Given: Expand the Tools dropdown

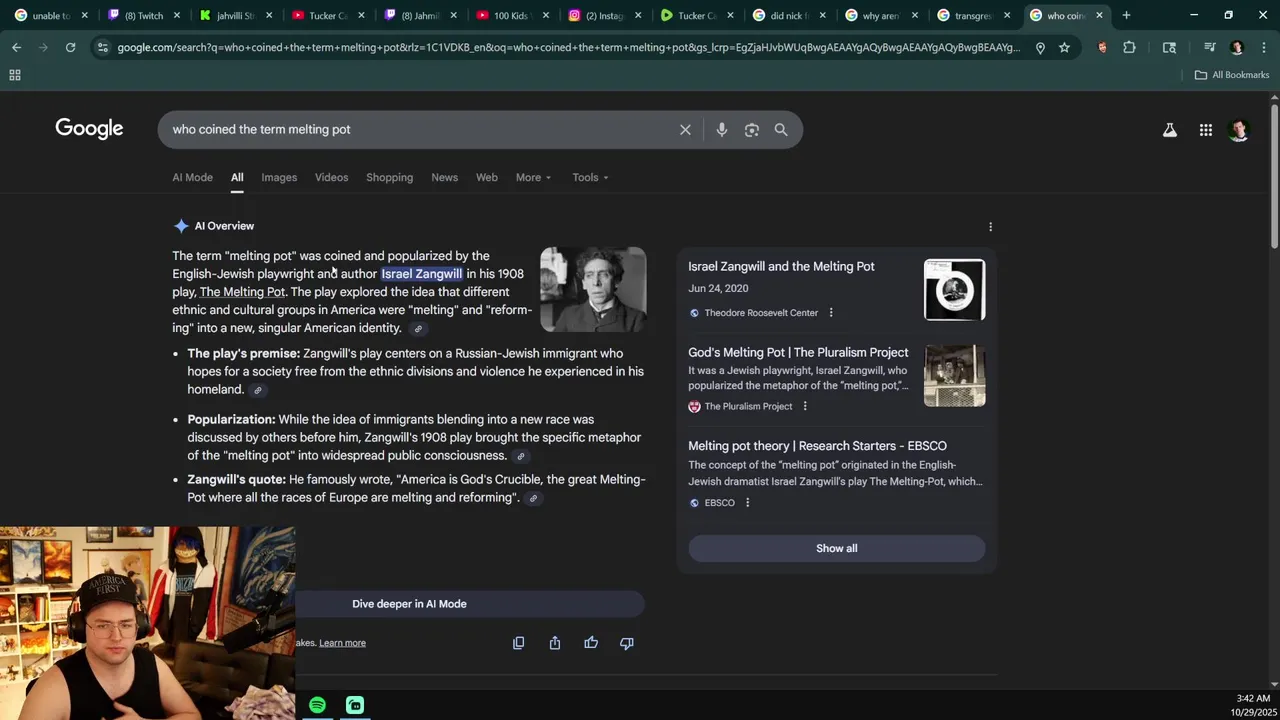Looking at the screenshot, I should 590,177.
